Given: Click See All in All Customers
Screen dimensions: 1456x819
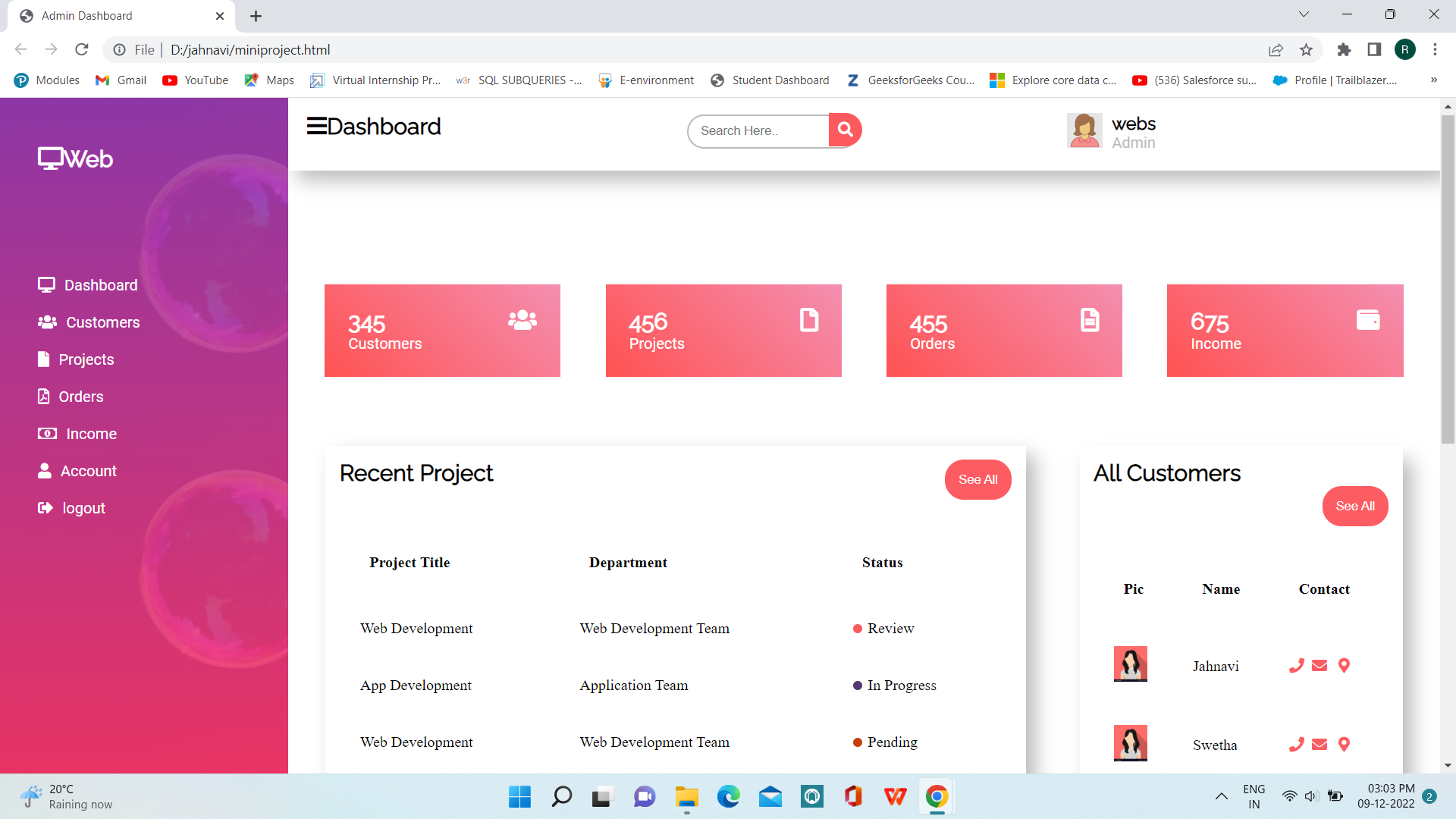Looking at the screenshot, I should point(1354,506).
